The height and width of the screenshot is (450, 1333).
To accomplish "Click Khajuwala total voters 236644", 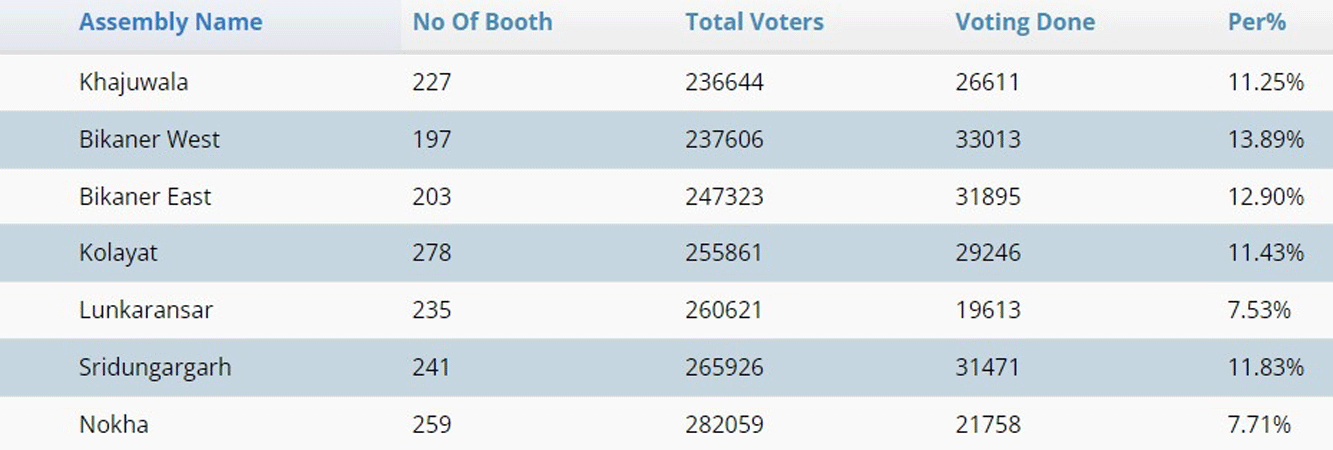I will [x=724, y=83].
